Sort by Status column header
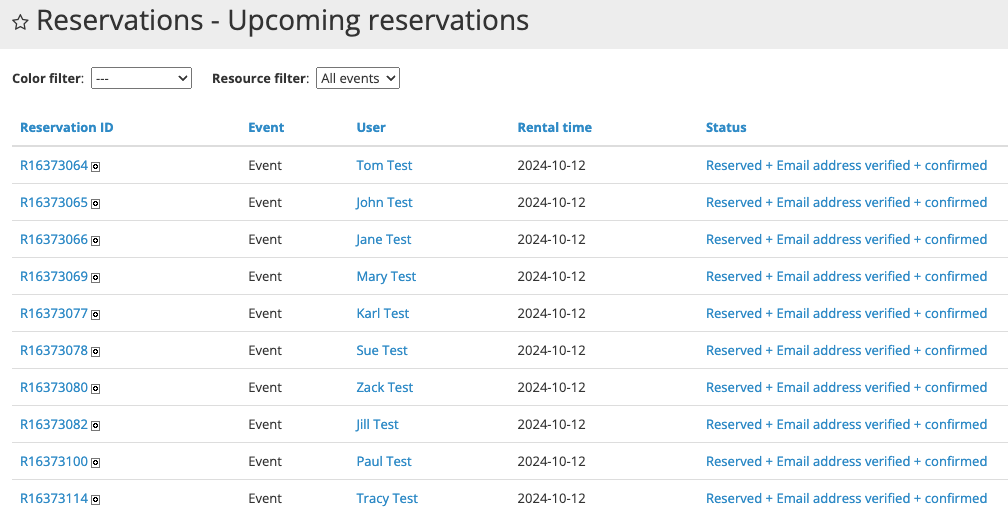Screen dimensions: 1008x526 click(x=726, y=127)
